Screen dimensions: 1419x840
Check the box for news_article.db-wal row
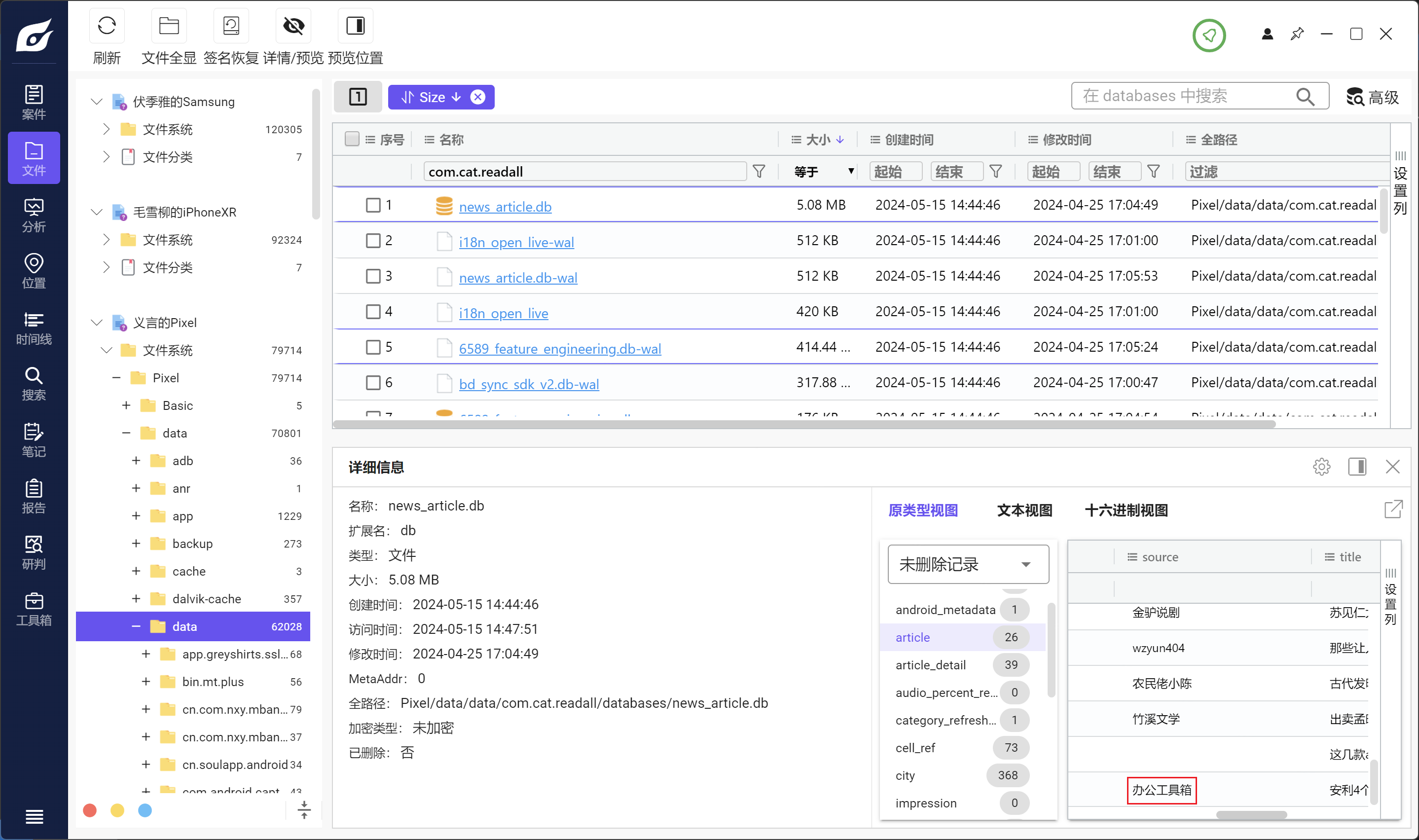[x=373, y=277]
